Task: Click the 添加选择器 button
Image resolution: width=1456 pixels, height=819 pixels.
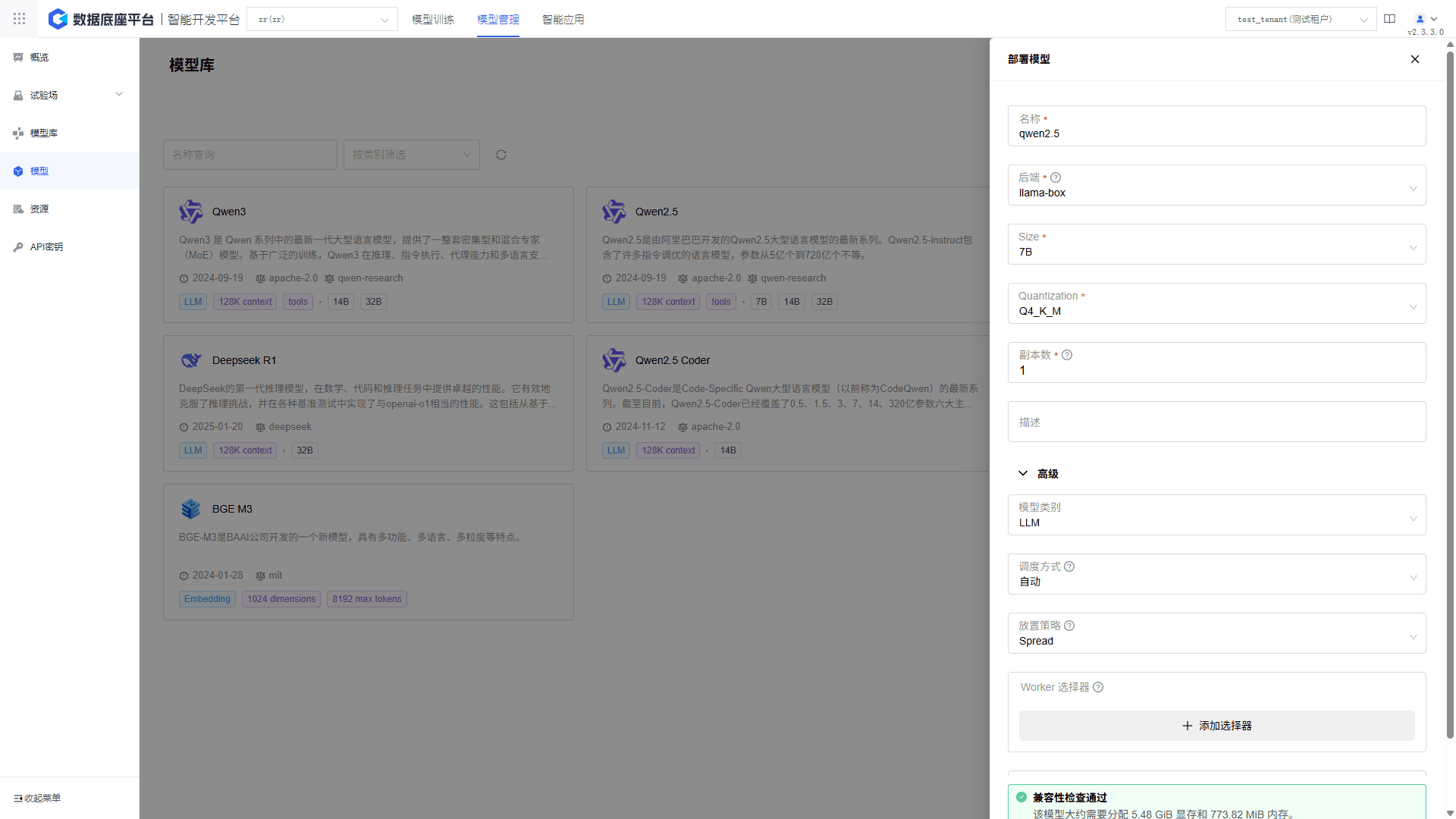Action: pyautogui.click(x=1216, y=726)
